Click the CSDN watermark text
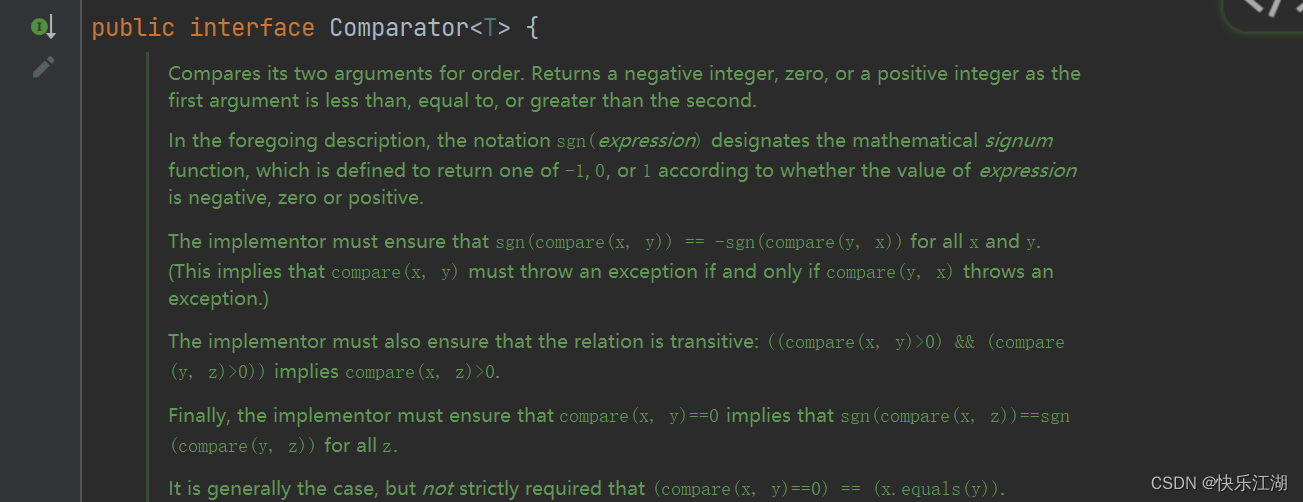The width and height of the screenshot is (1303, 502). 1219,484
